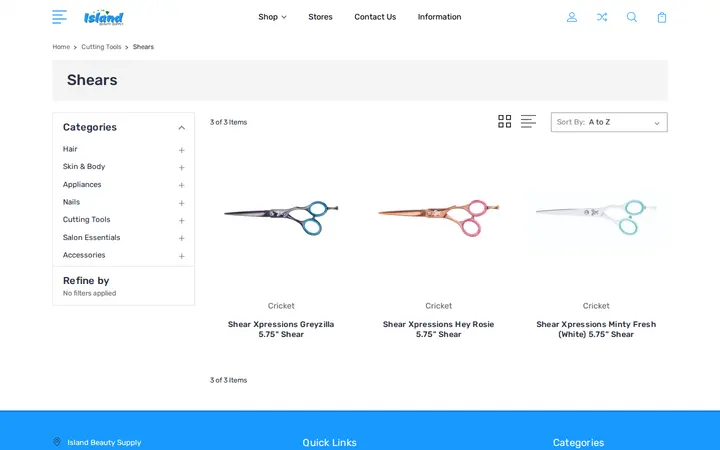Open the Information menu item
Viewport: 720px width, 450px height.
pyautogui.click(x=439, y=17)
